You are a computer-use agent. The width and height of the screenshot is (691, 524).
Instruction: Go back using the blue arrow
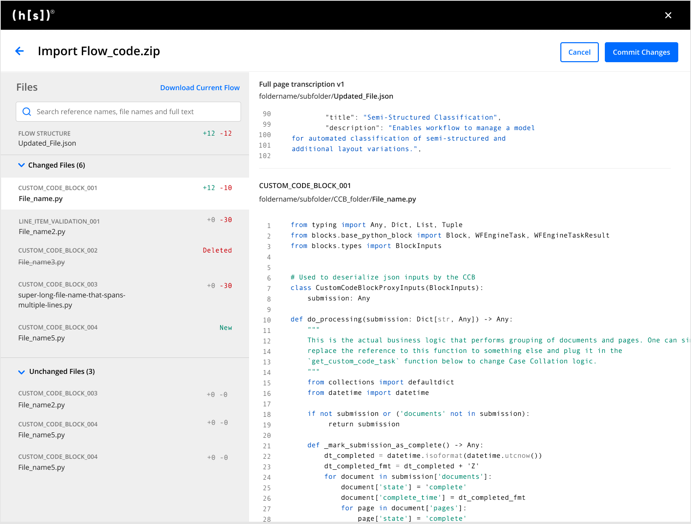point(19,51)
